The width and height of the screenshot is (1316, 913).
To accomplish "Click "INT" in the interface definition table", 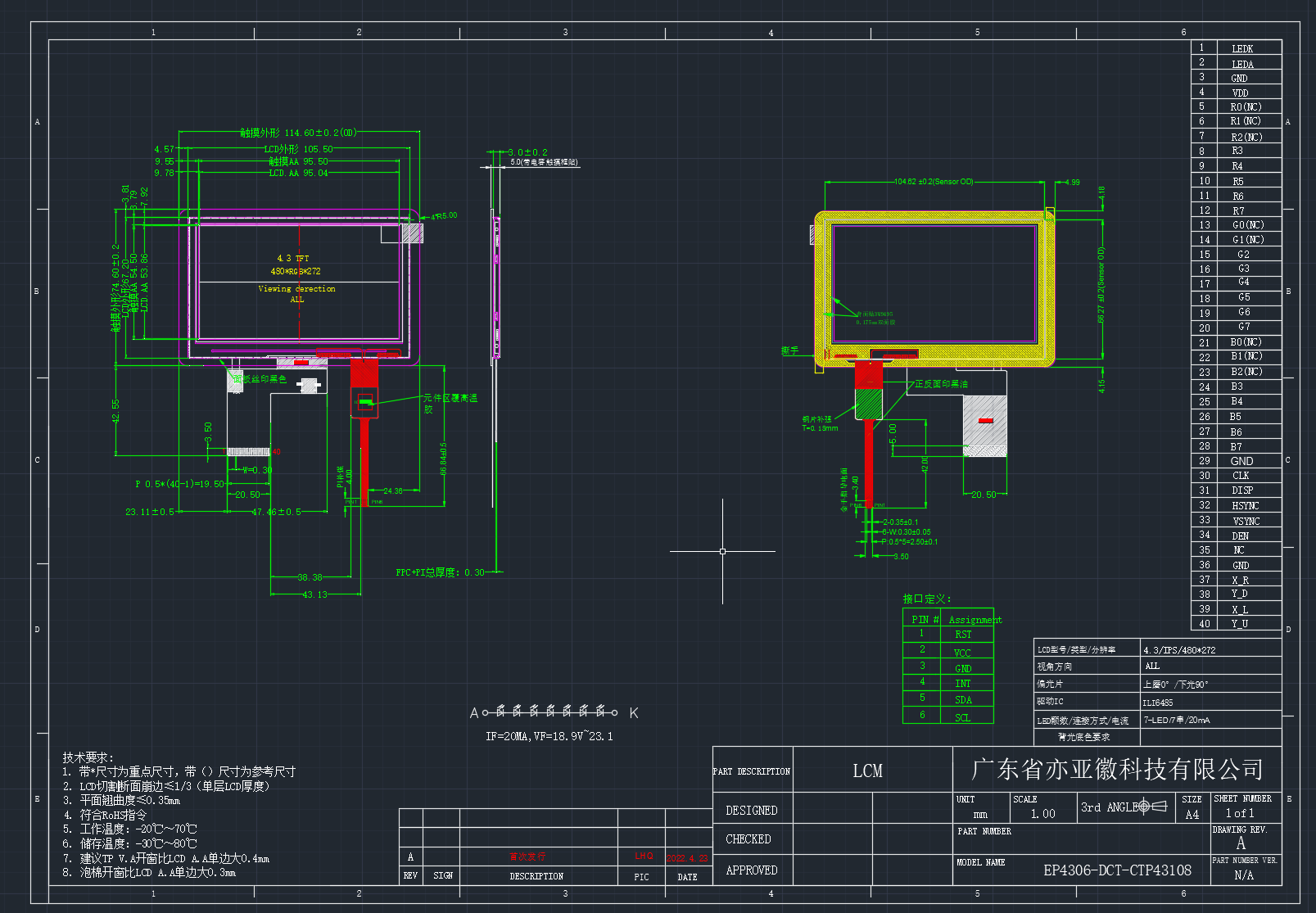I will pos(963,684).
